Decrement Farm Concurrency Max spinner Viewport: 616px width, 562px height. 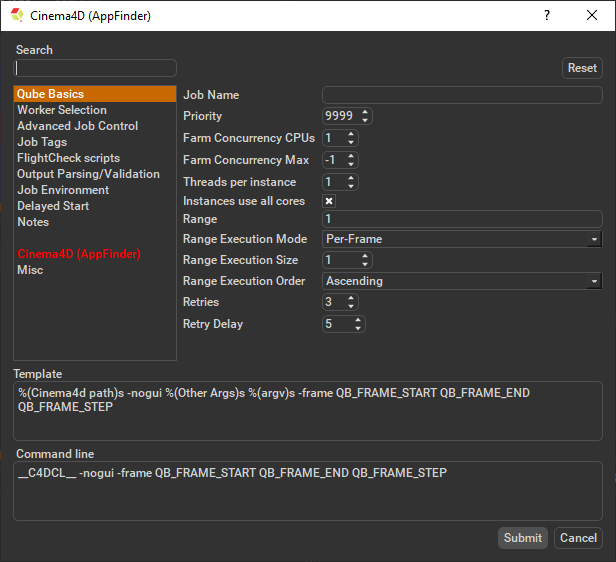[351, 164]
